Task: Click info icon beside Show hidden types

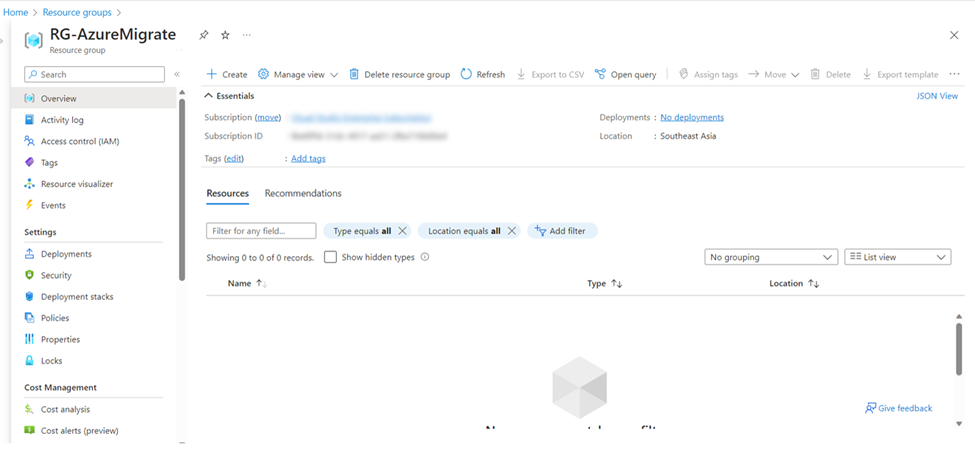Action: click(425, 257)
